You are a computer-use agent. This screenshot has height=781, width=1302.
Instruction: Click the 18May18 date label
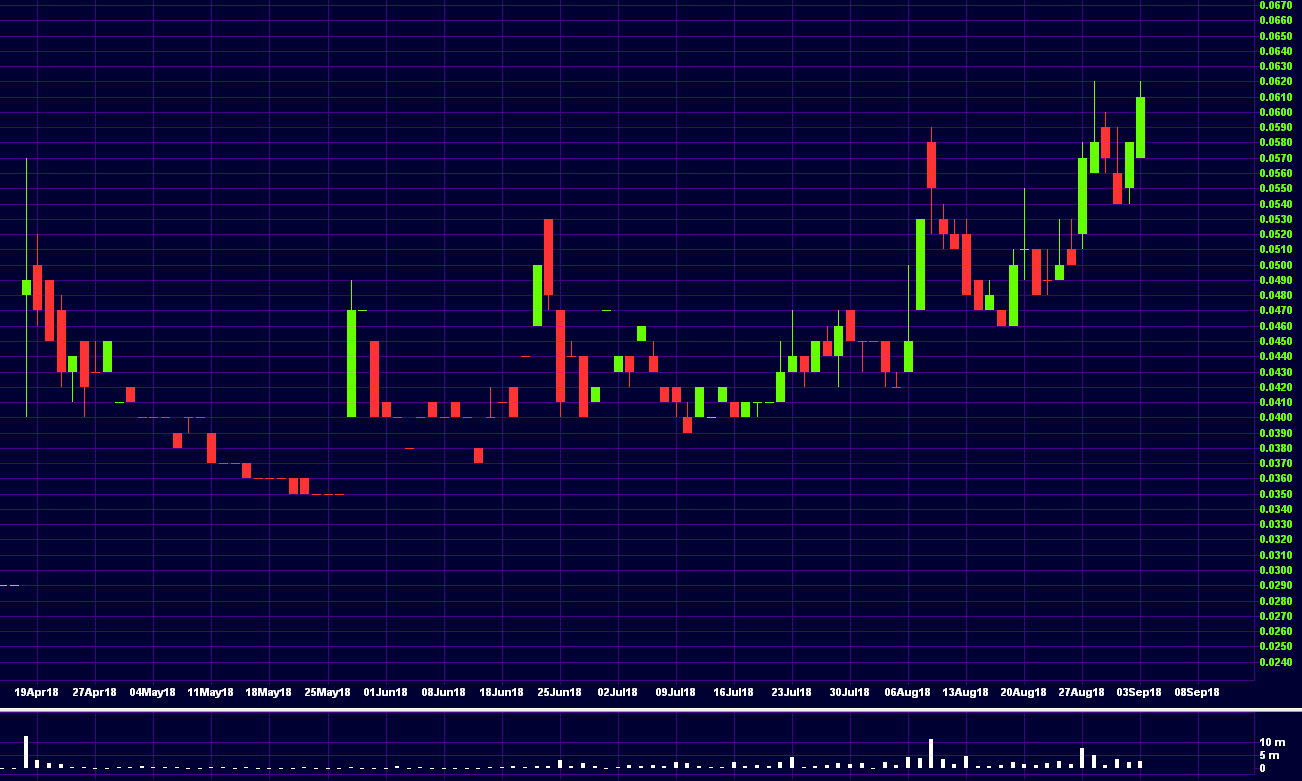pos(268,692)
